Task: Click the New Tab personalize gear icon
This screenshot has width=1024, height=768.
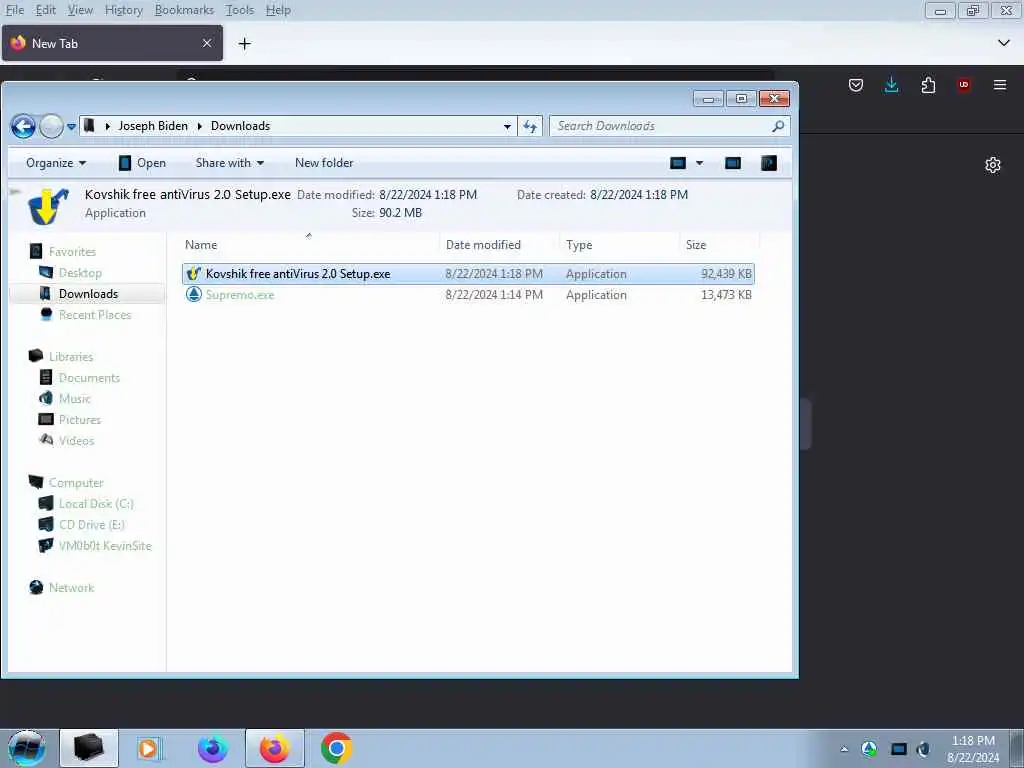Action: click(993, 165)
